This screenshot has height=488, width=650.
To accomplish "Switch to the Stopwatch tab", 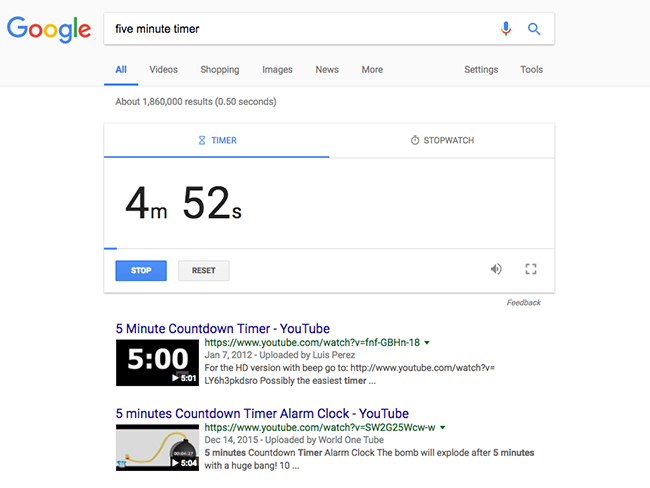I will click(442, 140).
